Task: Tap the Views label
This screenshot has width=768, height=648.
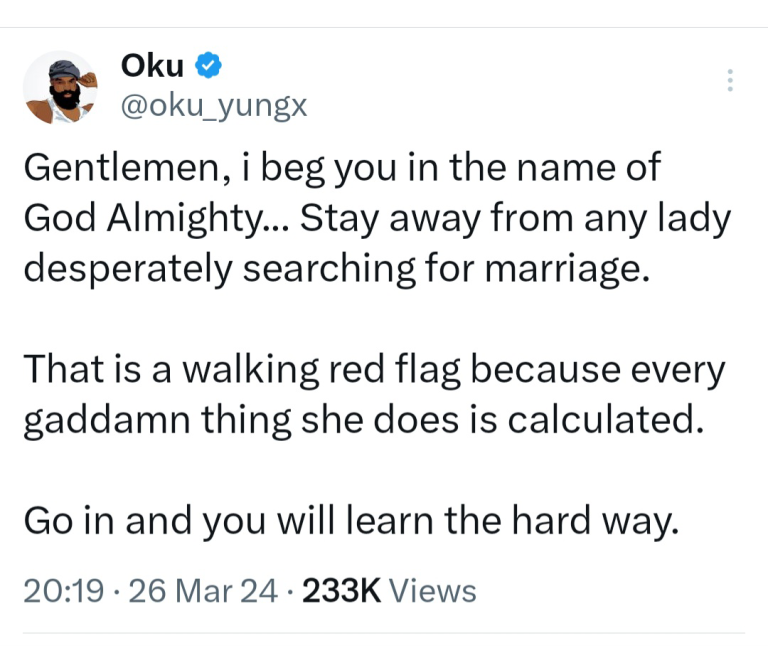Action: [432, 591]
